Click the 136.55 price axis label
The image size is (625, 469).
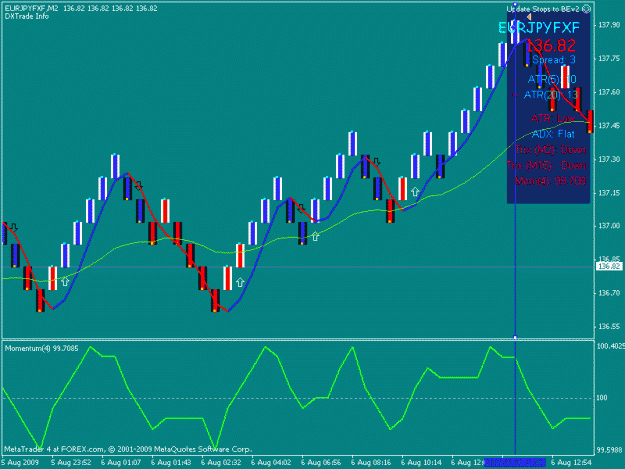pyautogui.click(x=609, y=326)
